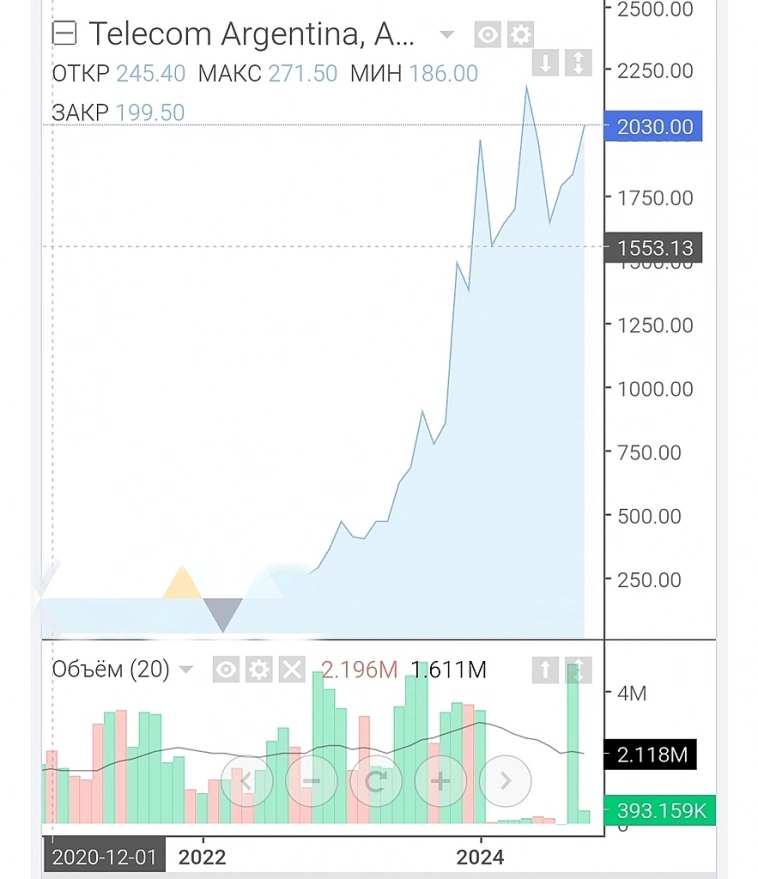Toggle Telecom Argentina series visibility eye
This screenshot has width=758, height=879.
point(487,36)
